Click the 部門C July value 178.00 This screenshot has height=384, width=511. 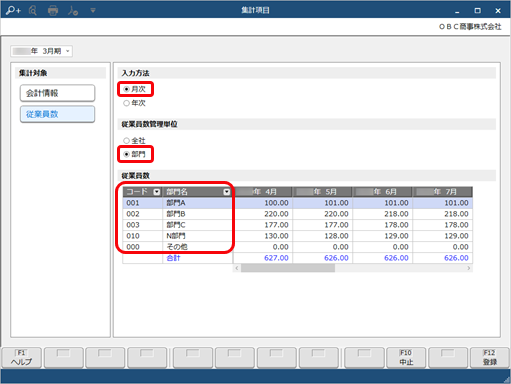[x=443, y=225]
